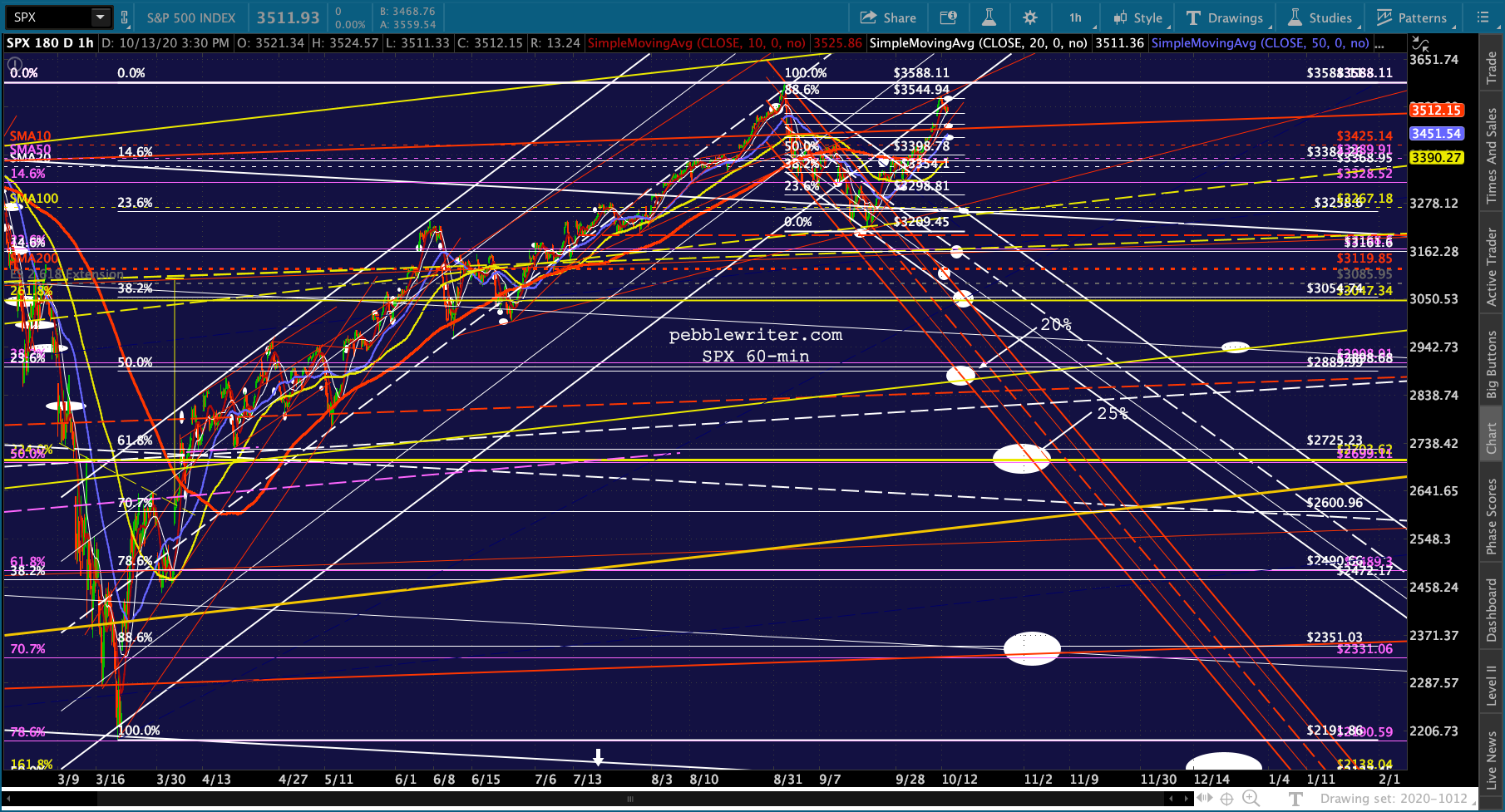Open the Patterns menu
The height and width of the screenshot is (812, 1505).
click(x=1413, y=17)
